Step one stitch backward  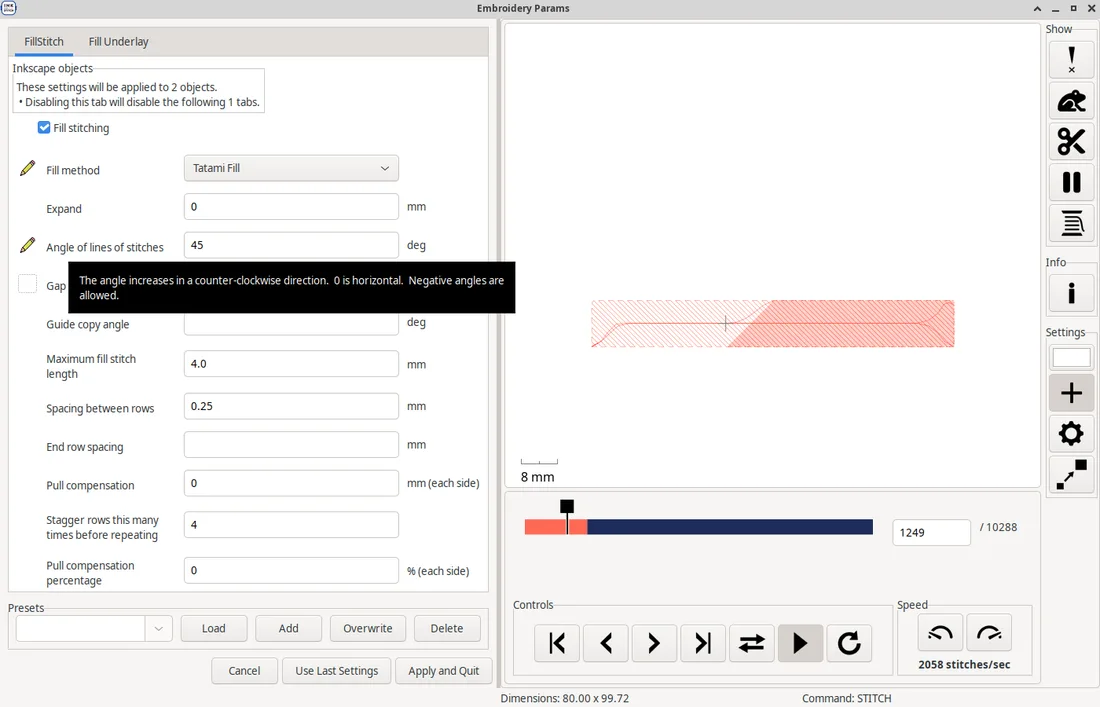(x=605, y=643)
